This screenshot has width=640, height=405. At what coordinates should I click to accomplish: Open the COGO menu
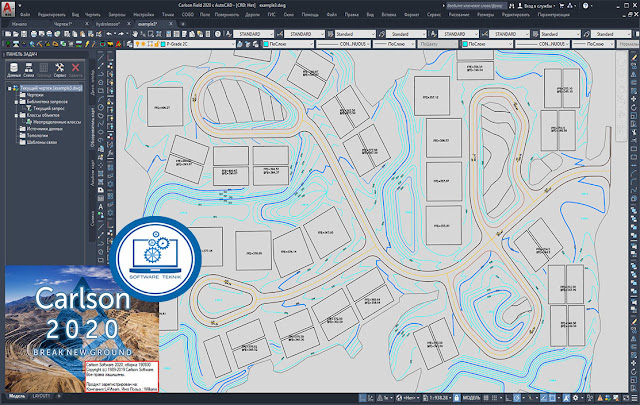pyautogui.click(x=188, y=15)
